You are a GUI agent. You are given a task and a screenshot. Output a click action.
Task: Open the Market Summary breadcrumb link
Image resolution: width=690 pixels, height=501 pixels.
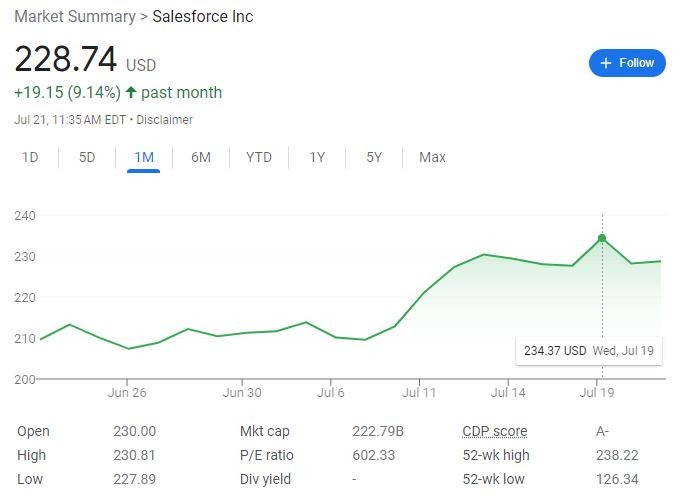pyautogui.click(x=75, y=17)
